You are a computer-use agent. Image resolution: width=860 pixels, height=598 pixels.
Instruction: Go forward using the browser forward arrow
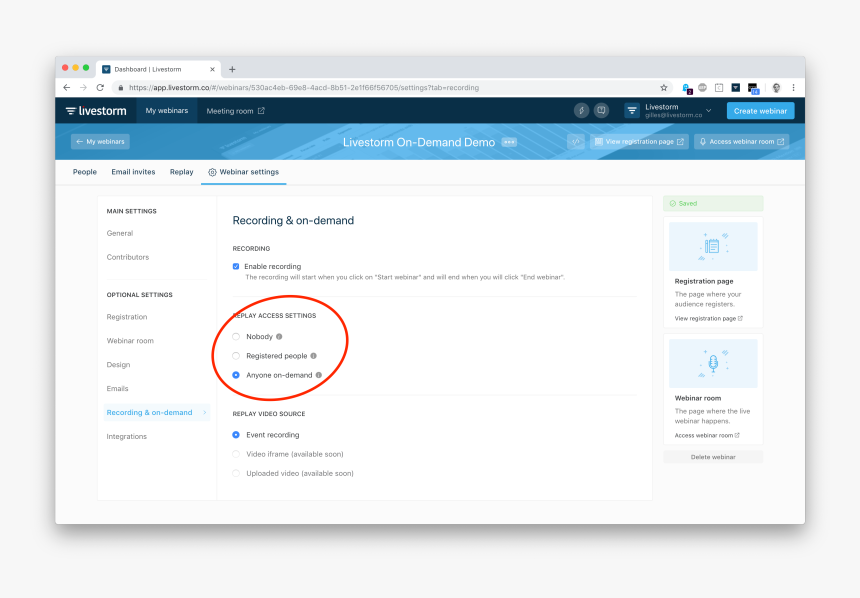(x=83, y=88)
